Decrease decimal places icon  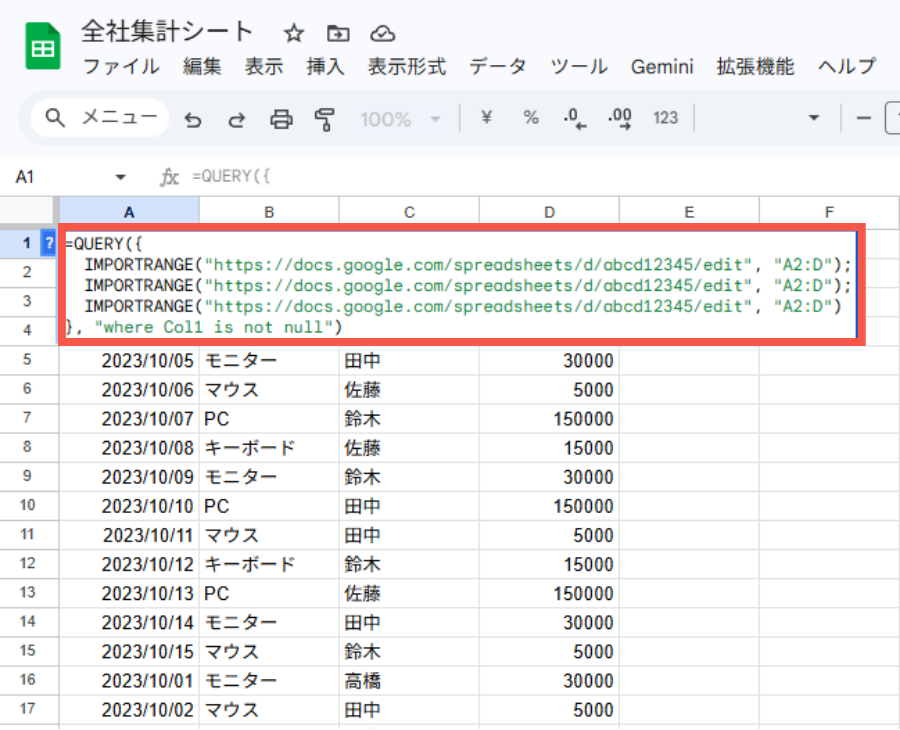pyautogui.click(x=574, y=118)
